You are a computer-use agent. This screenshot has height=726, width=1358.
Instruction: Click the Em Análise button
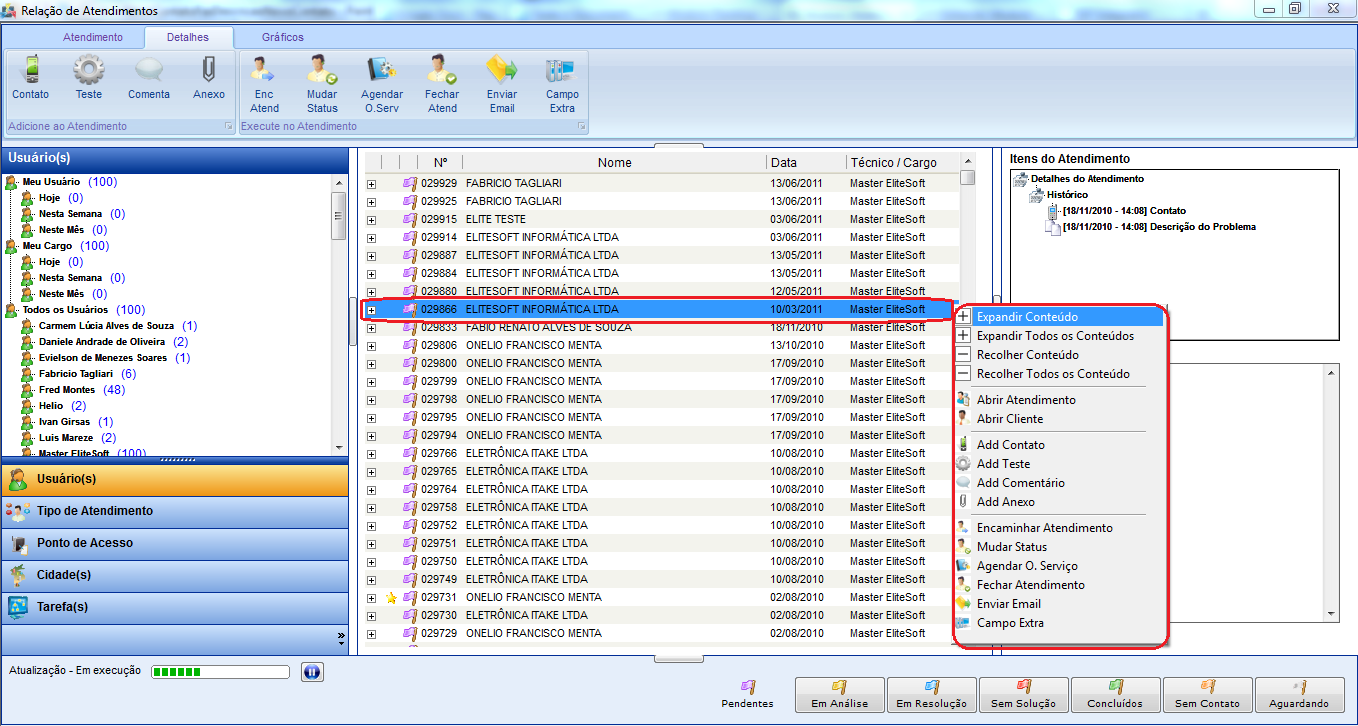pyautogui.click(x=839, y=694)
